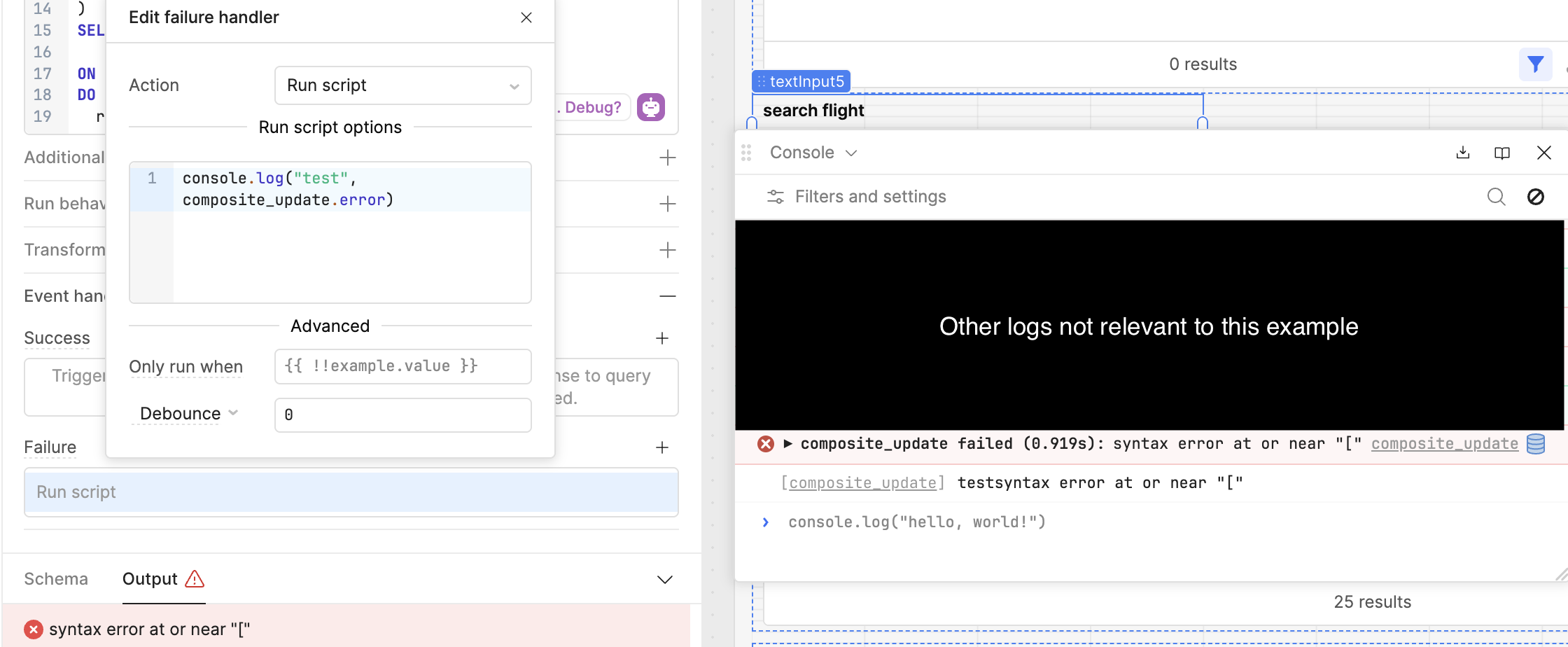Image resolution: width=1568 pixels, height=647 pixels.
Task: Click the Only run when input field
Action: coord(402,366)
